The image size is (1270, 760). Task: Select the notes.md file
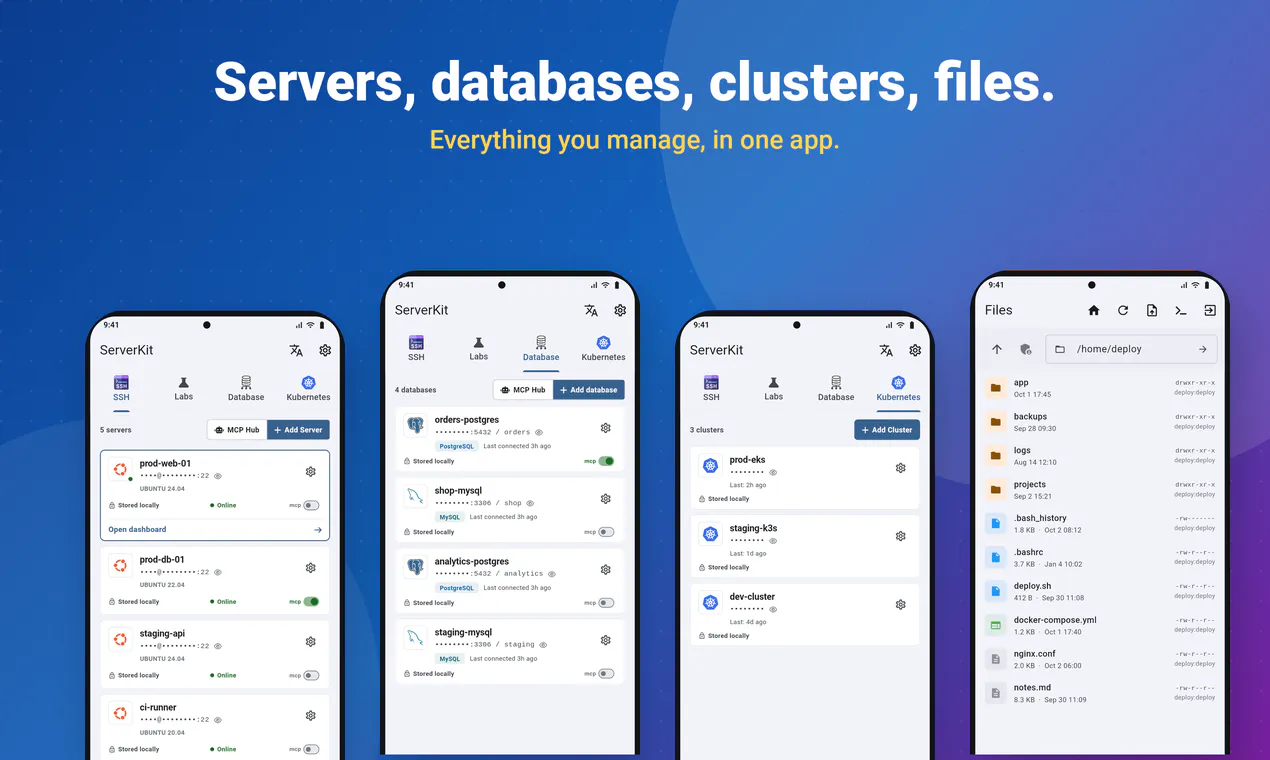(x=1100, y=693)
